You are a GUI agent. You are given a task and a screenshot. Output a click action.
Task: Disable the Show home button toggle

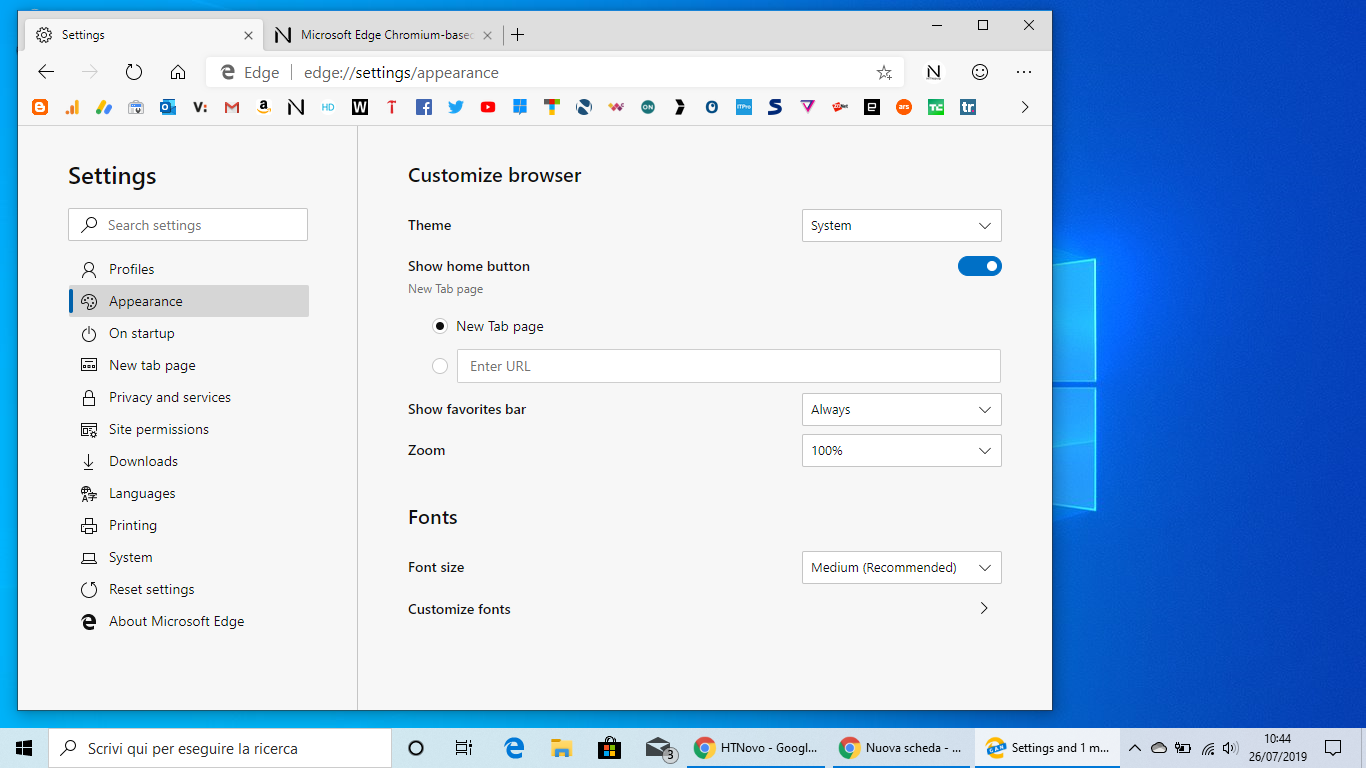(x=980, y=266)
